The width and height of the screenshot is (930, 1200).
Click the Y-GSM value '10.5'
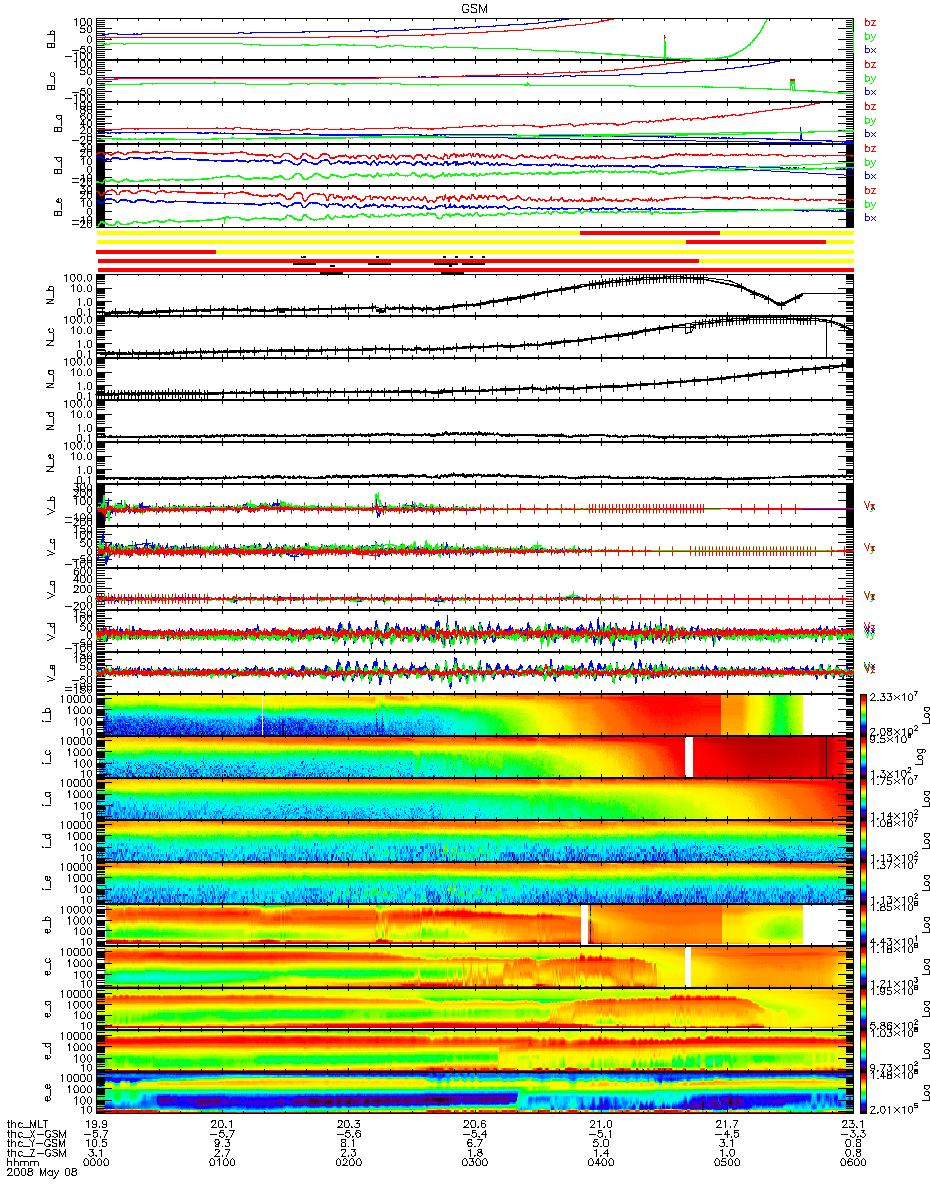click(97, 1145)
